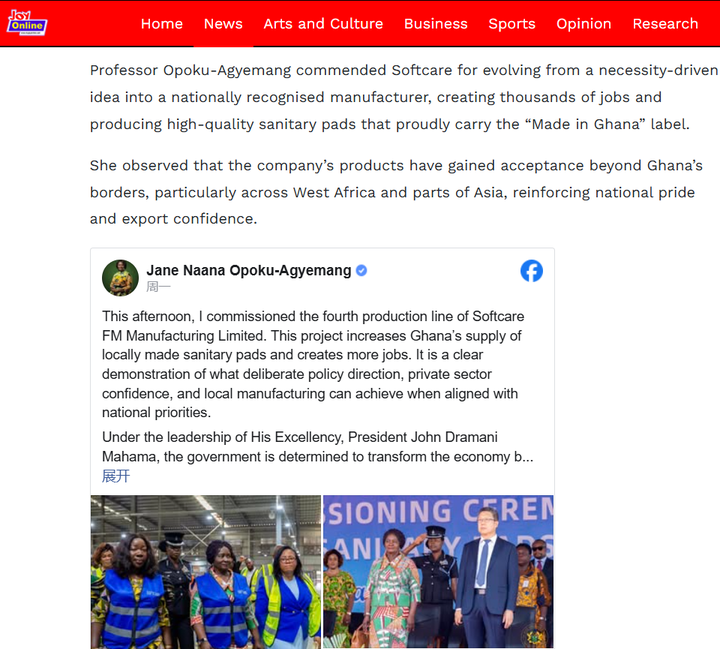Open the News section tab

[x=223, y=23]
